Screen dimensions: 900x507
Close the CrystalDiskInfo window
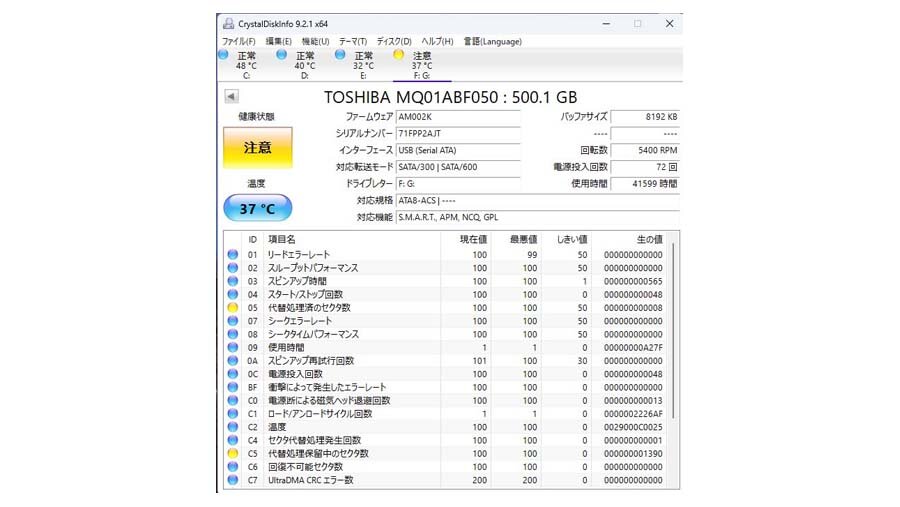click(669, 24)
